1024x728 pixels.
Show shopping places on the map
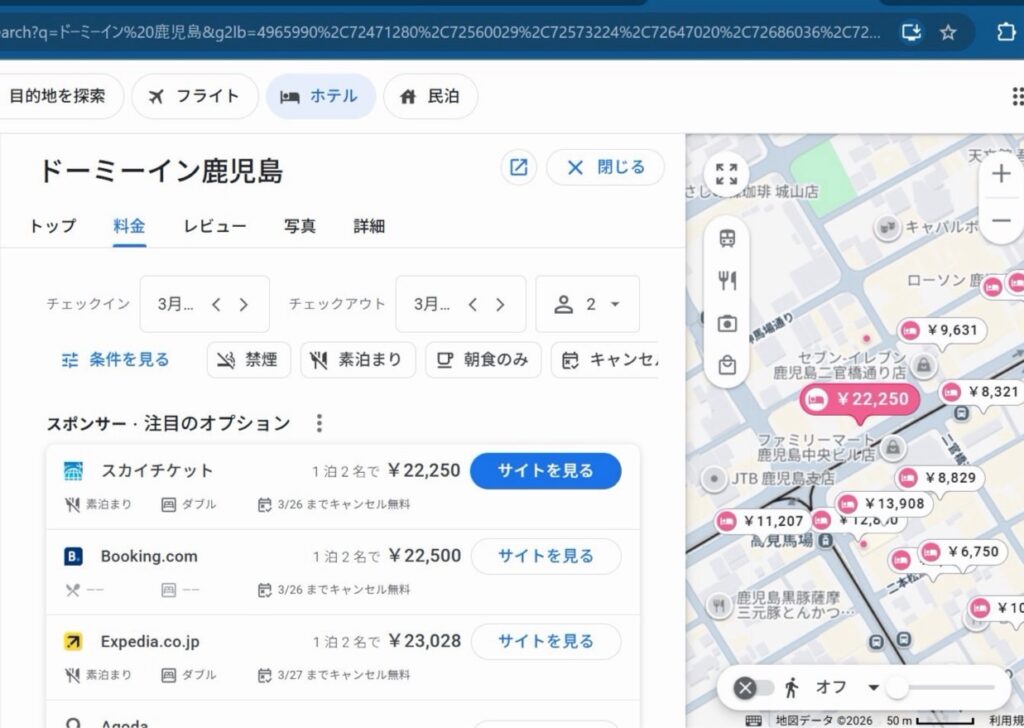[727, 366]
